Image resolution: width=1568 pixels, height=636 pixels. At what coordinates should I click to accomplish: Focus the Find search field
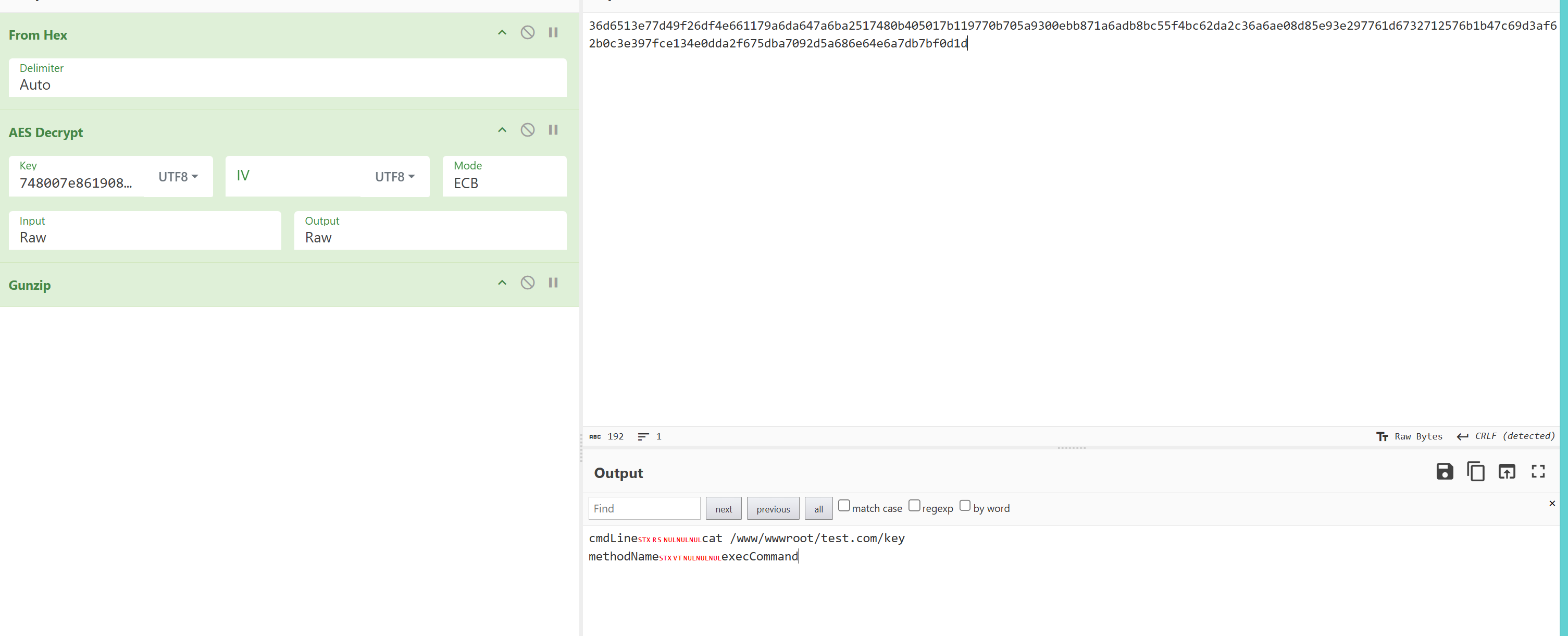643,509
